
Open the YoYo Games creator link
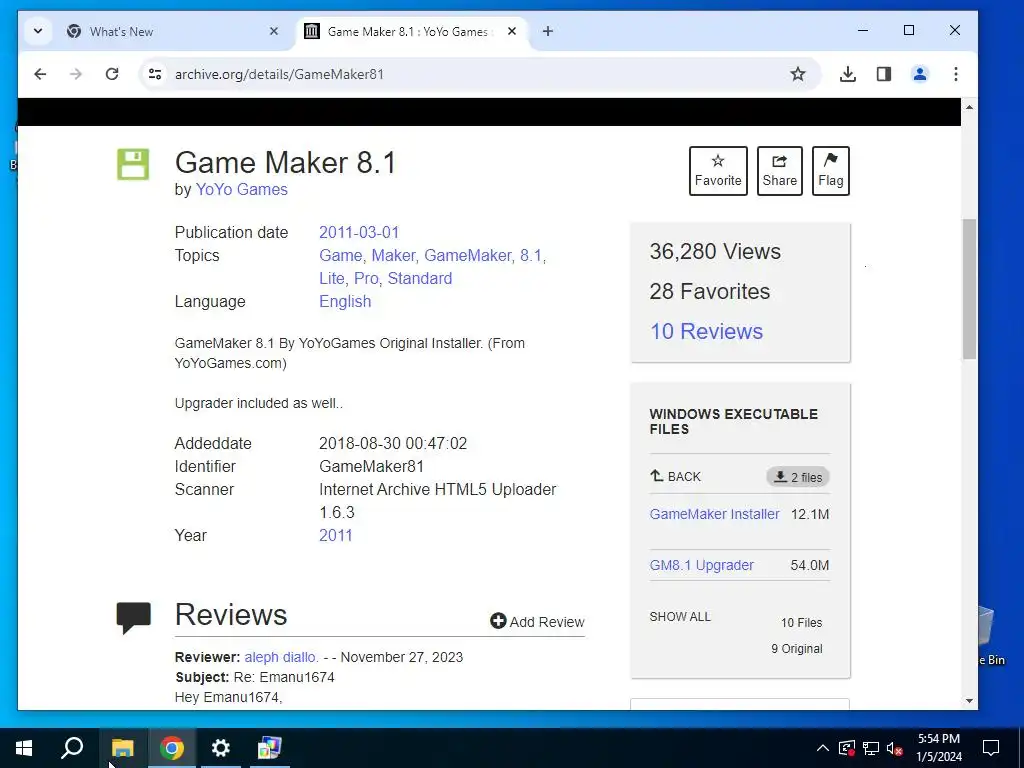point(242,189)
